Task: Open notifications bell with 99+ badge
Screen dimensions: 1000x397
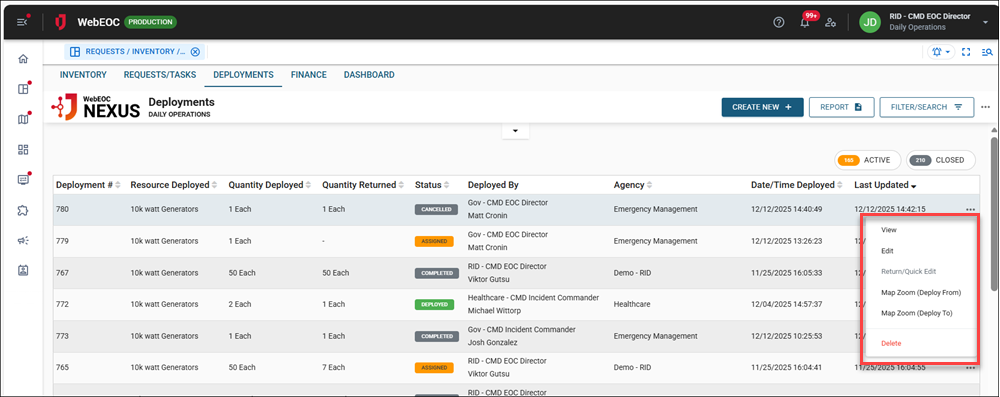Action: point(805,22)
